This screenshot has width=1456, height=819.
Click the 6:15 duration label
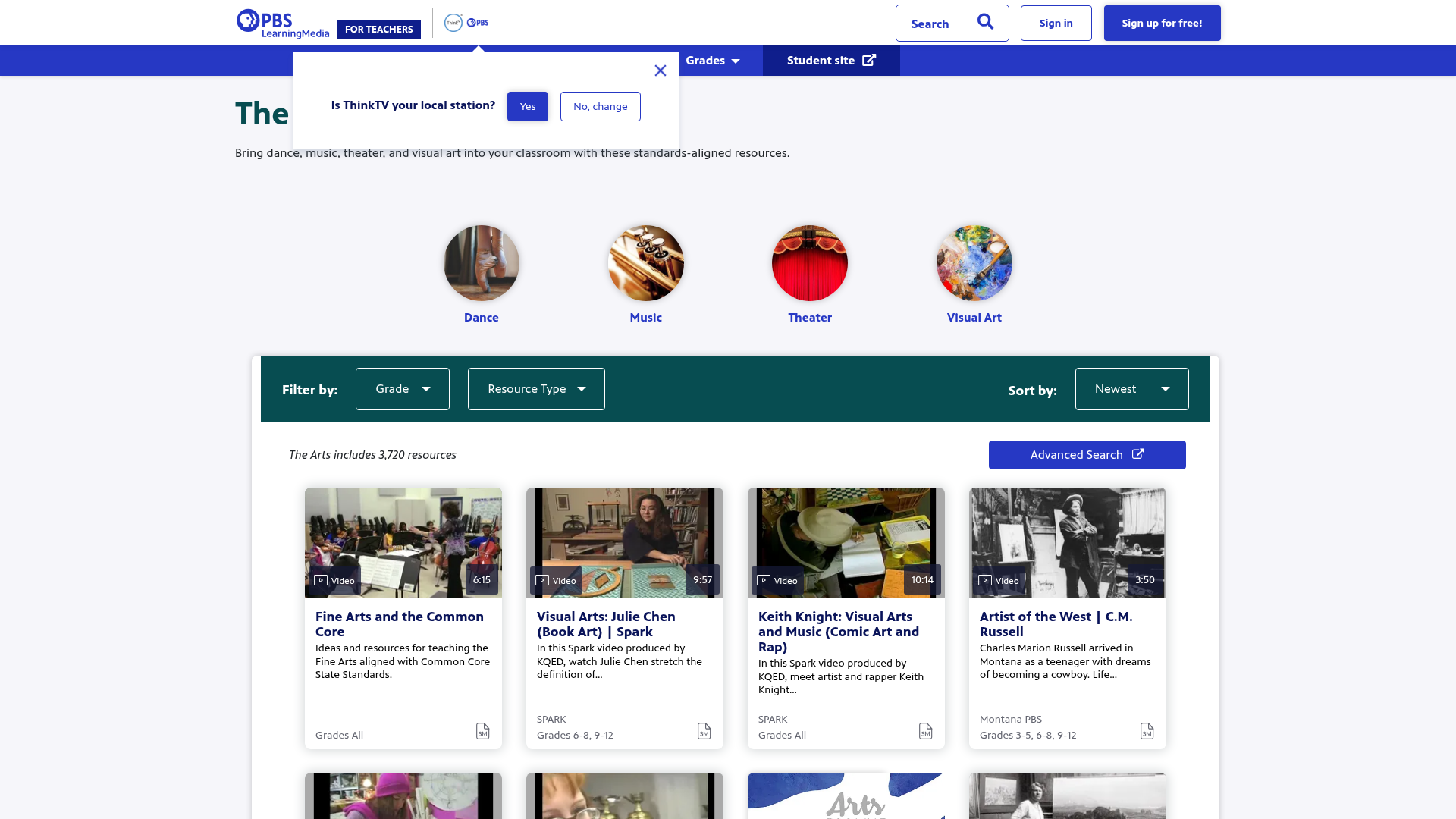click(482, 580)
